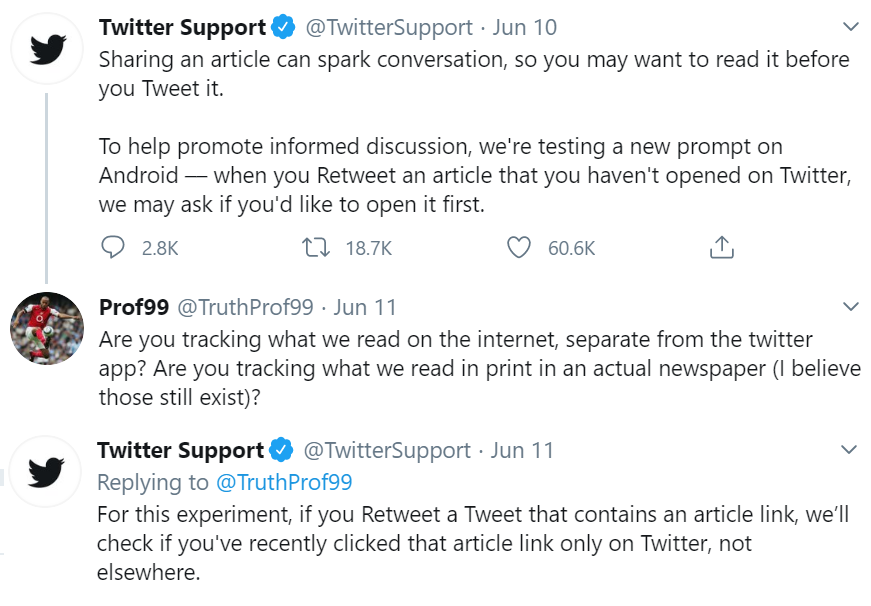Image resolution: width=871 pixels, height=606 pixels.
Task: Expand options chevron on Twitter Support's reply
Action: pos(849,449)
